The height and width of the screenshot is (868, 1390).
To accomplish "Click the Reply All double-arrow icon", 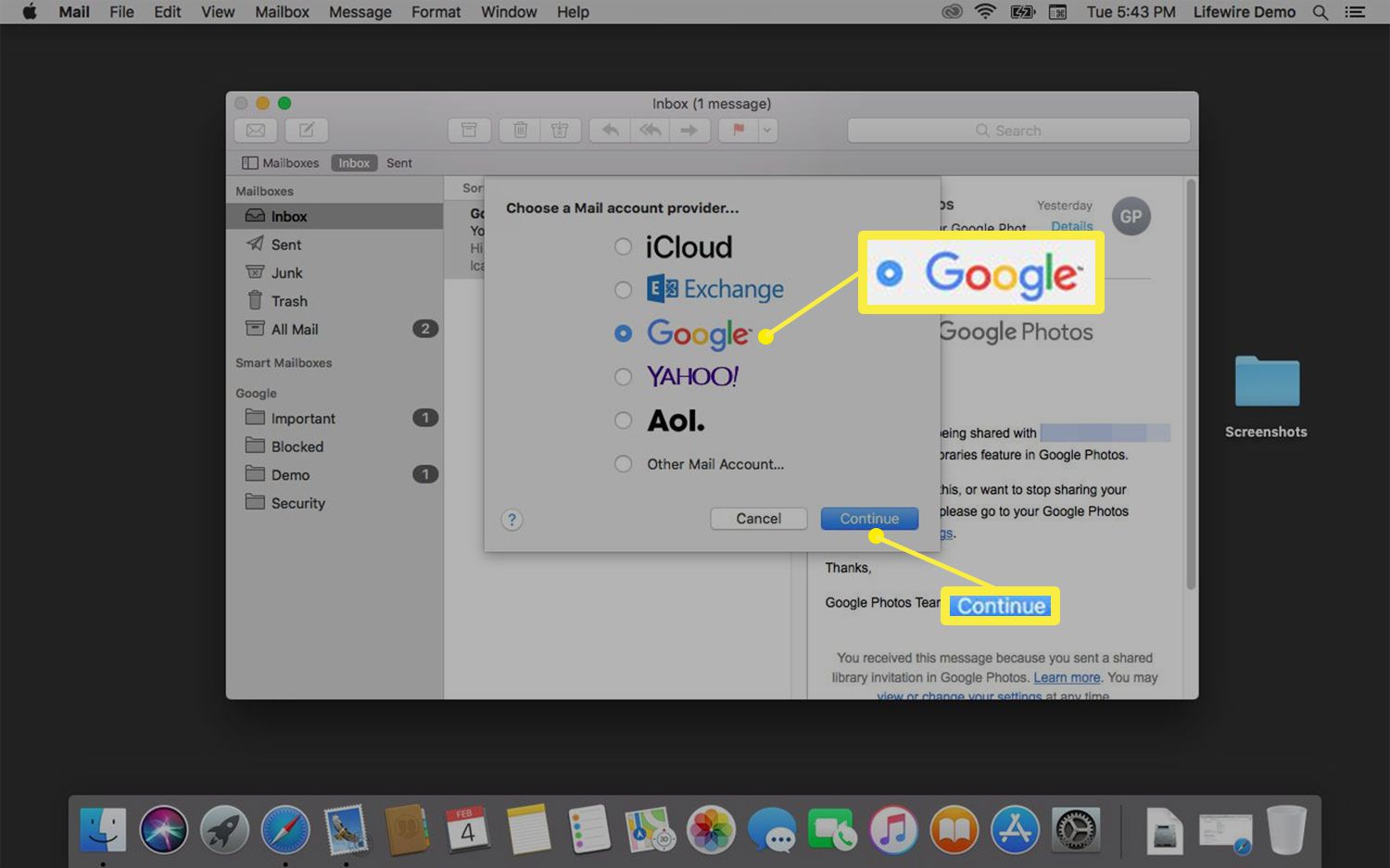I will tap(651, 131).
